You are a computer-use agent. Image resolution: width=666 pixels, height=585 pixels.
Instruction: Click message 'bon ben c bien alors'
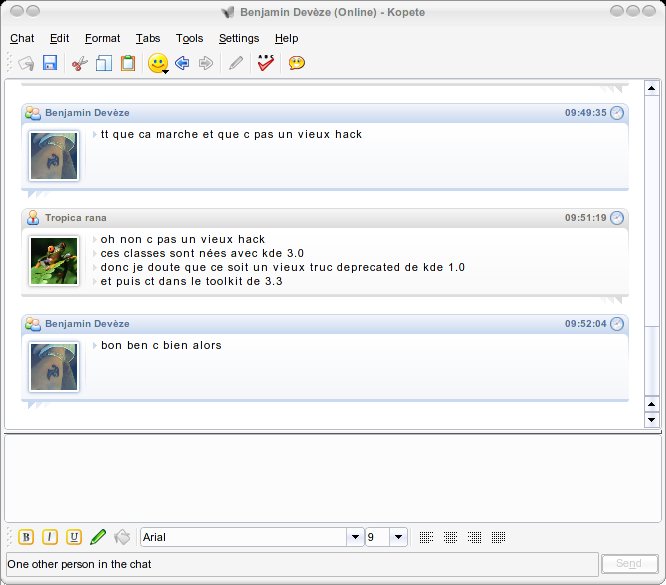[x=161, y=345]
